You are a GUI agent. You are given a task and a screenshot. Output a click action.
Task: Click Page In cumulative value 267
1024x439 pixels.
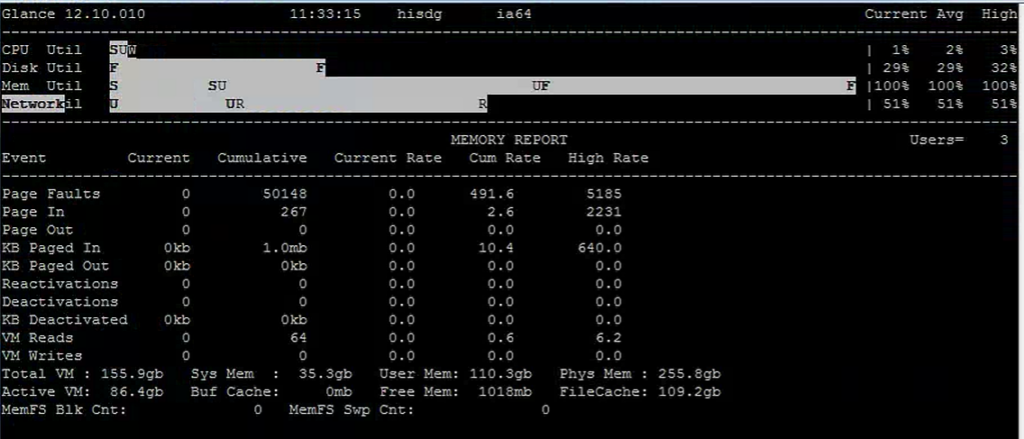pyautogui.click(x=294, y=212)
